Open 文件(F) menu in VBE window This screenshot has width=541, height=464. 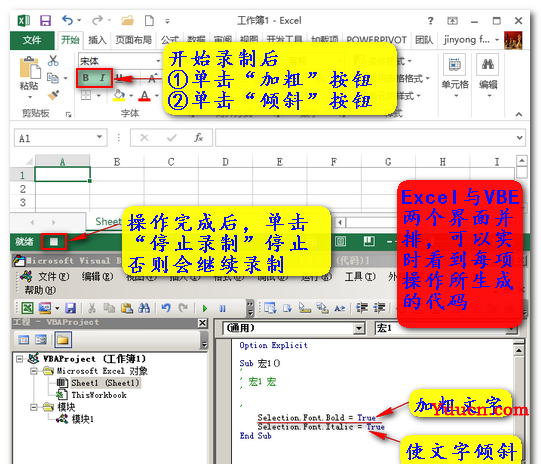point(53,276)
